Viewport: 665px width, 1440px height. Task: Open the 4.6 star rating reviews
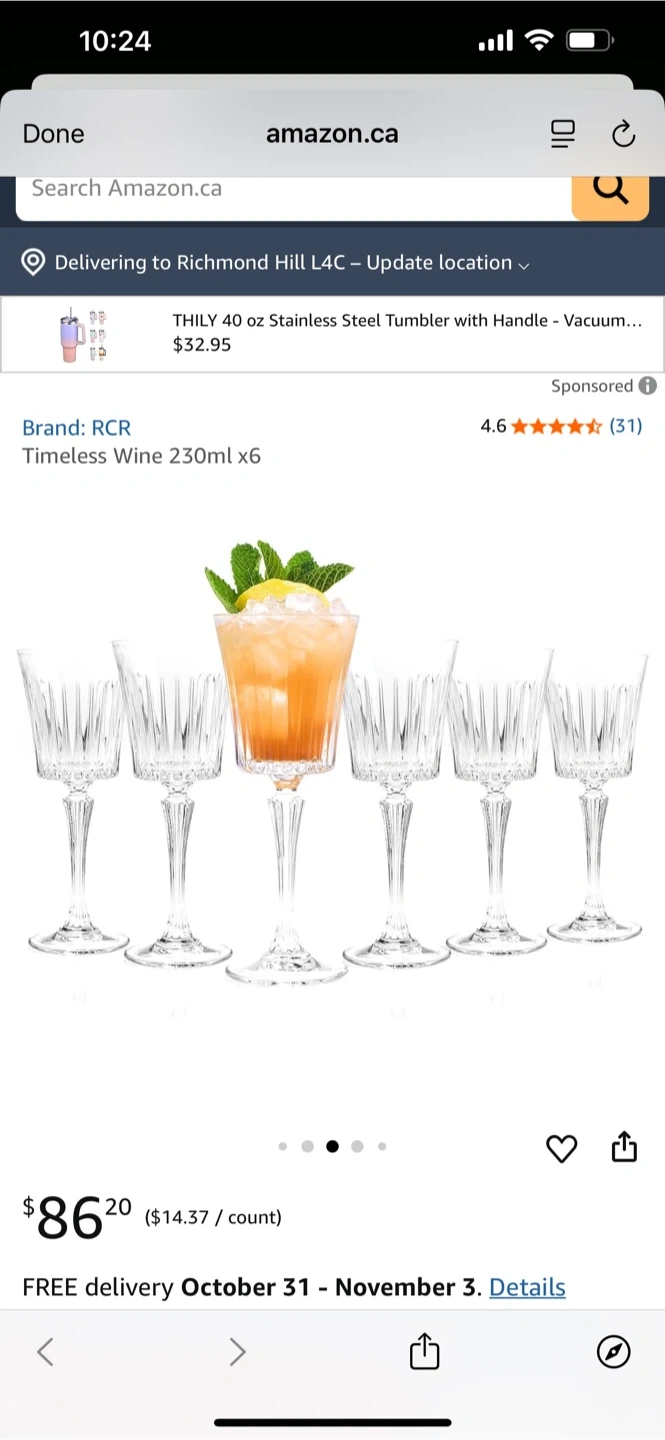561,426
